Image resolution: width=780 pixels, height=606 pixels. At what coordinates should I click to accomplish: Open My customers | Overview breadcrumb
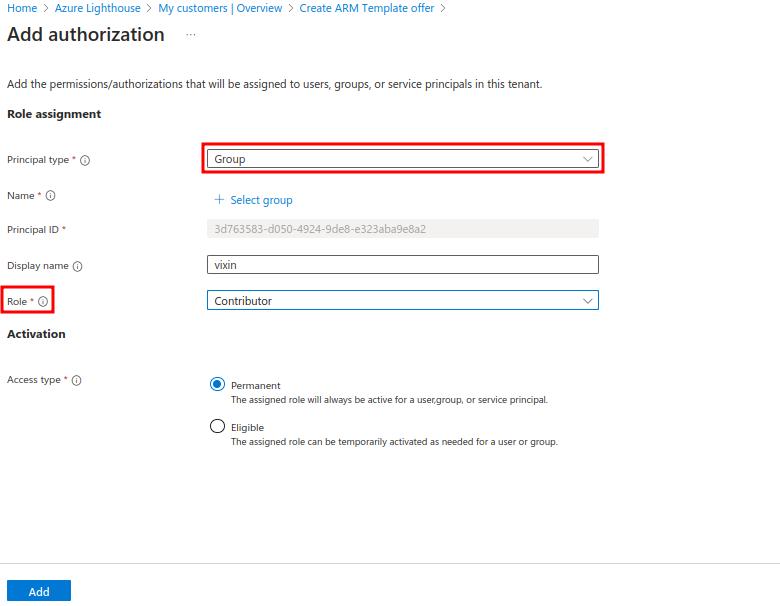coord(221,8)
